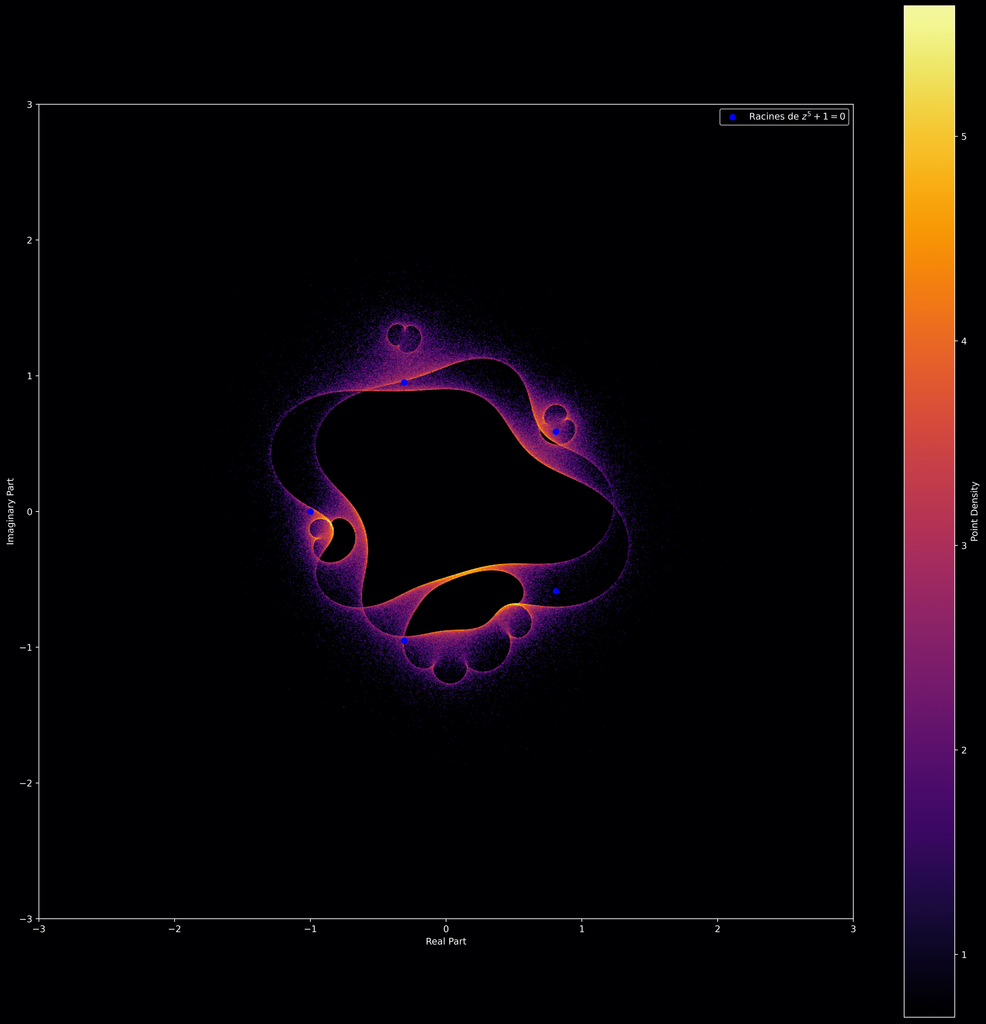Click the blue root dot in upper right lobe
The height and width of the screenshot is (1024, 986).
click(x=556, y=431)
